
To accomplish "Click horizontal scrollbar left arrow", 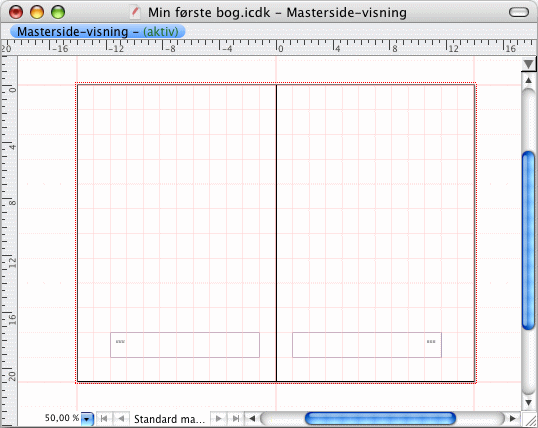I will click(x=252, y=419).
